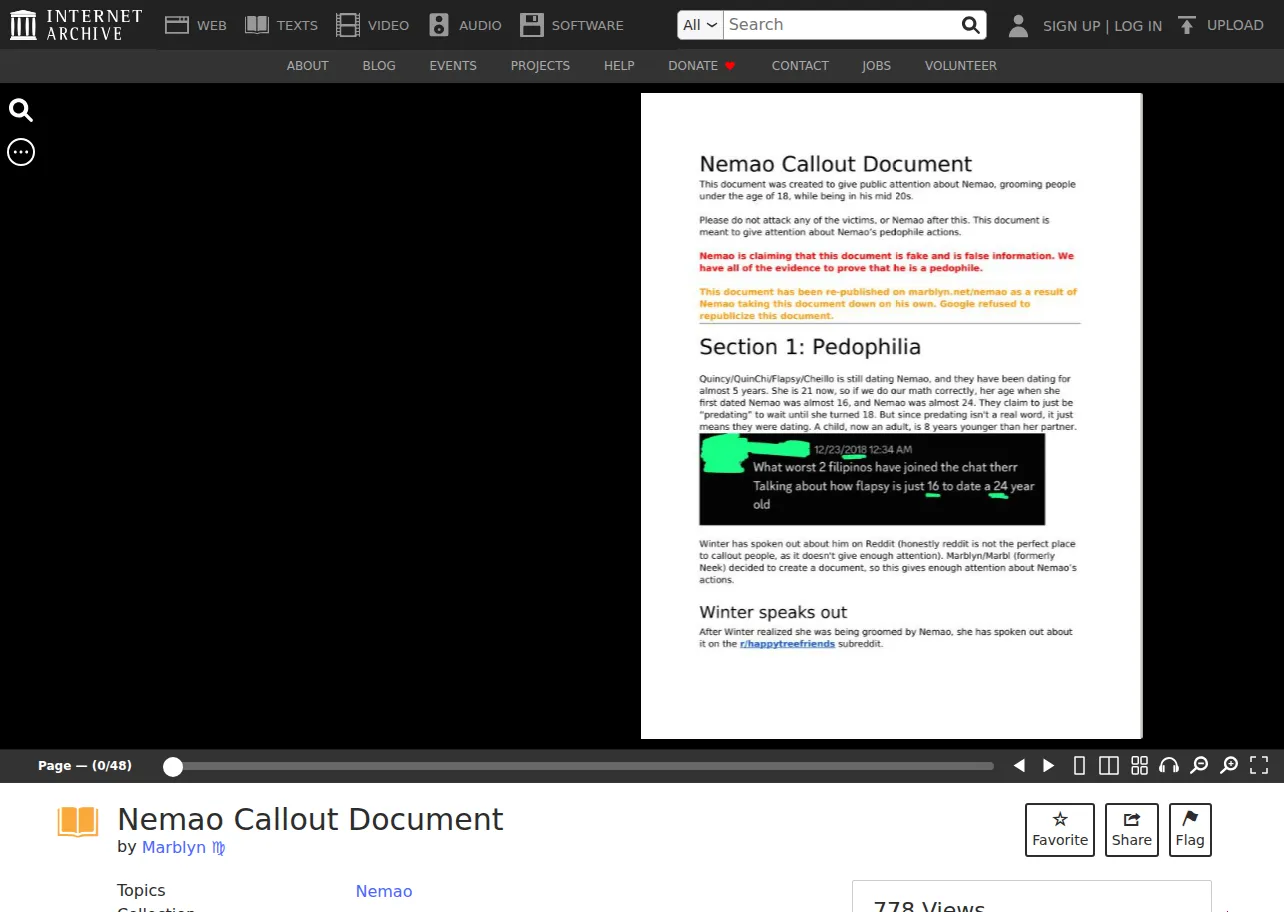The image size is (1284, 912).
Task: Click the 'Winter speaks out' heading
Action: pos(773,612)
